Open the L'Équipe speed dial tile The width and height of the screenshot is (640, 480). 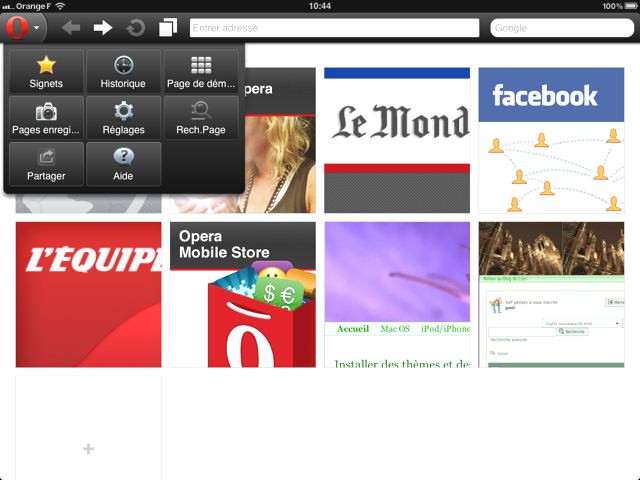88,294
